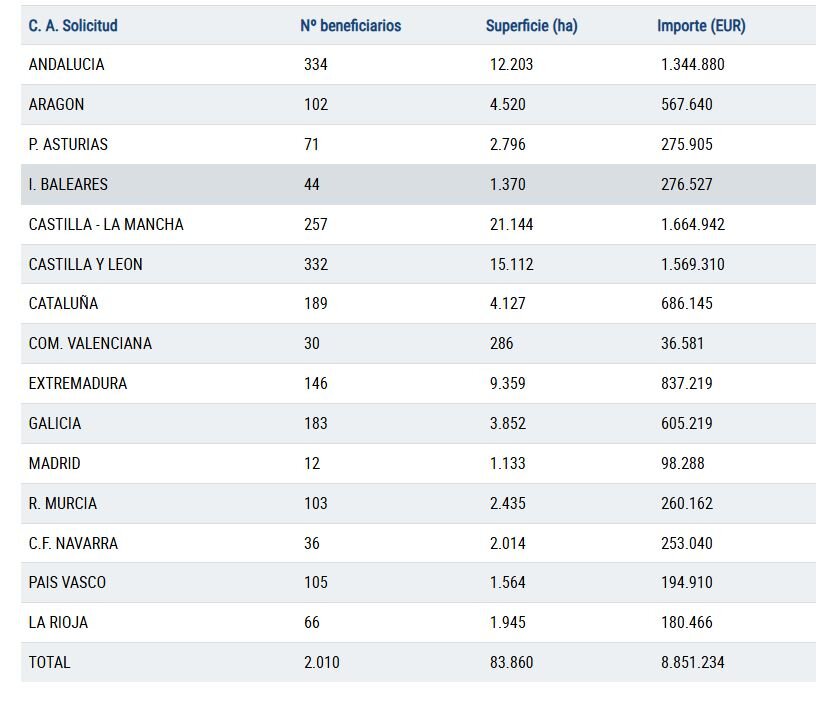Viewport: 829px width, 725px height.
Task: Click the C. A. Solicitud column header
Action: [73, 25]
